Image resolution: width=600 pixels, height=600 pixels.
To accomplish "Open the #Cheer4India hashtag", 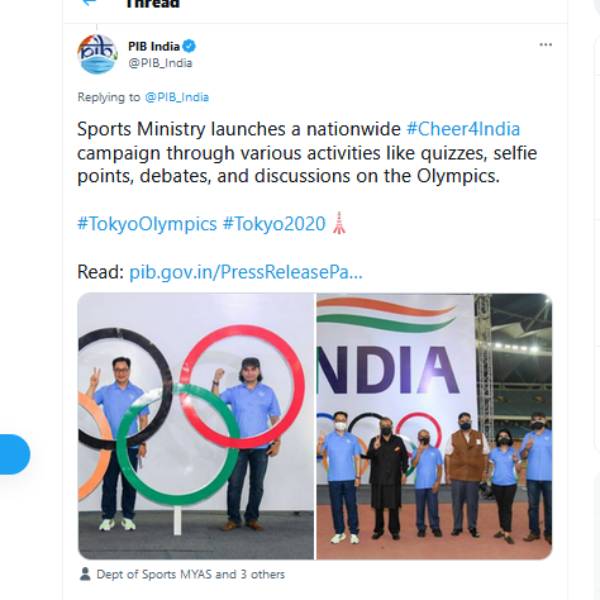I will click(x=463, y=130).
